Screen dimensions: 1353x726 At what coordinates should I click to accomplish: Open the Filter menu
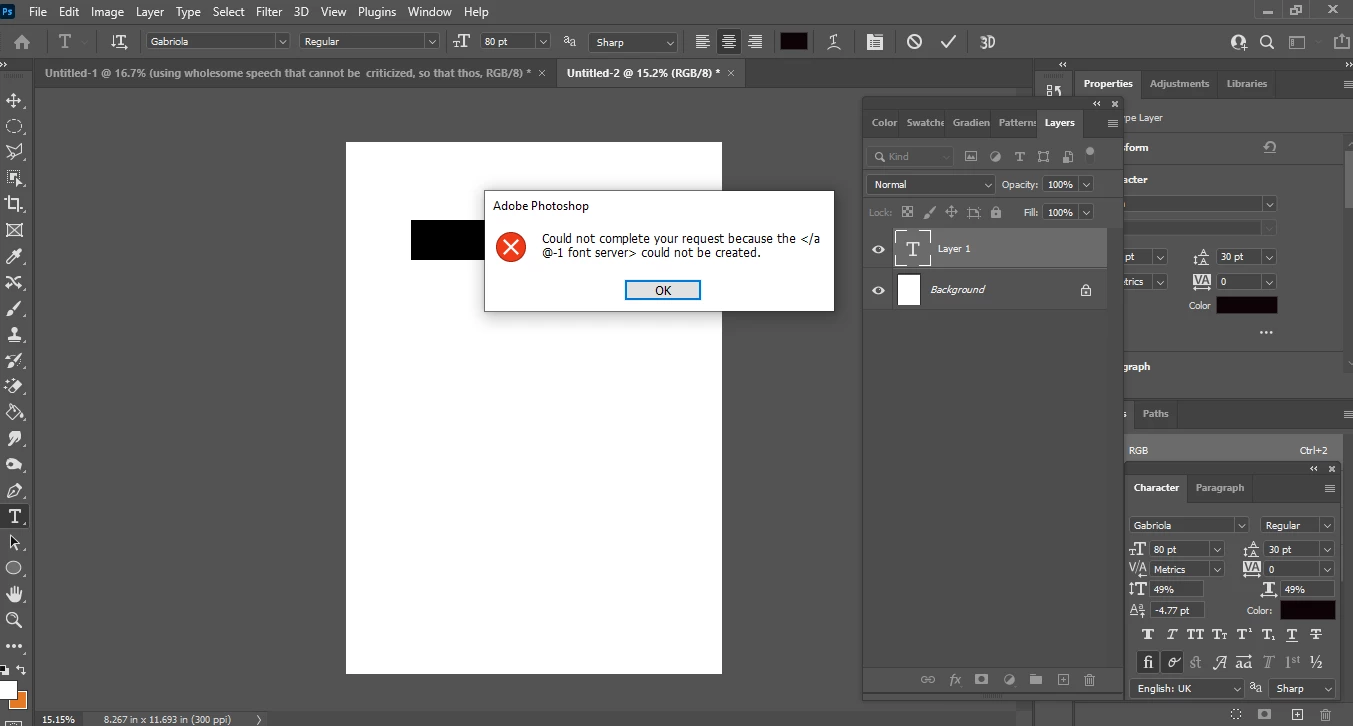click(x=269, y=12)
